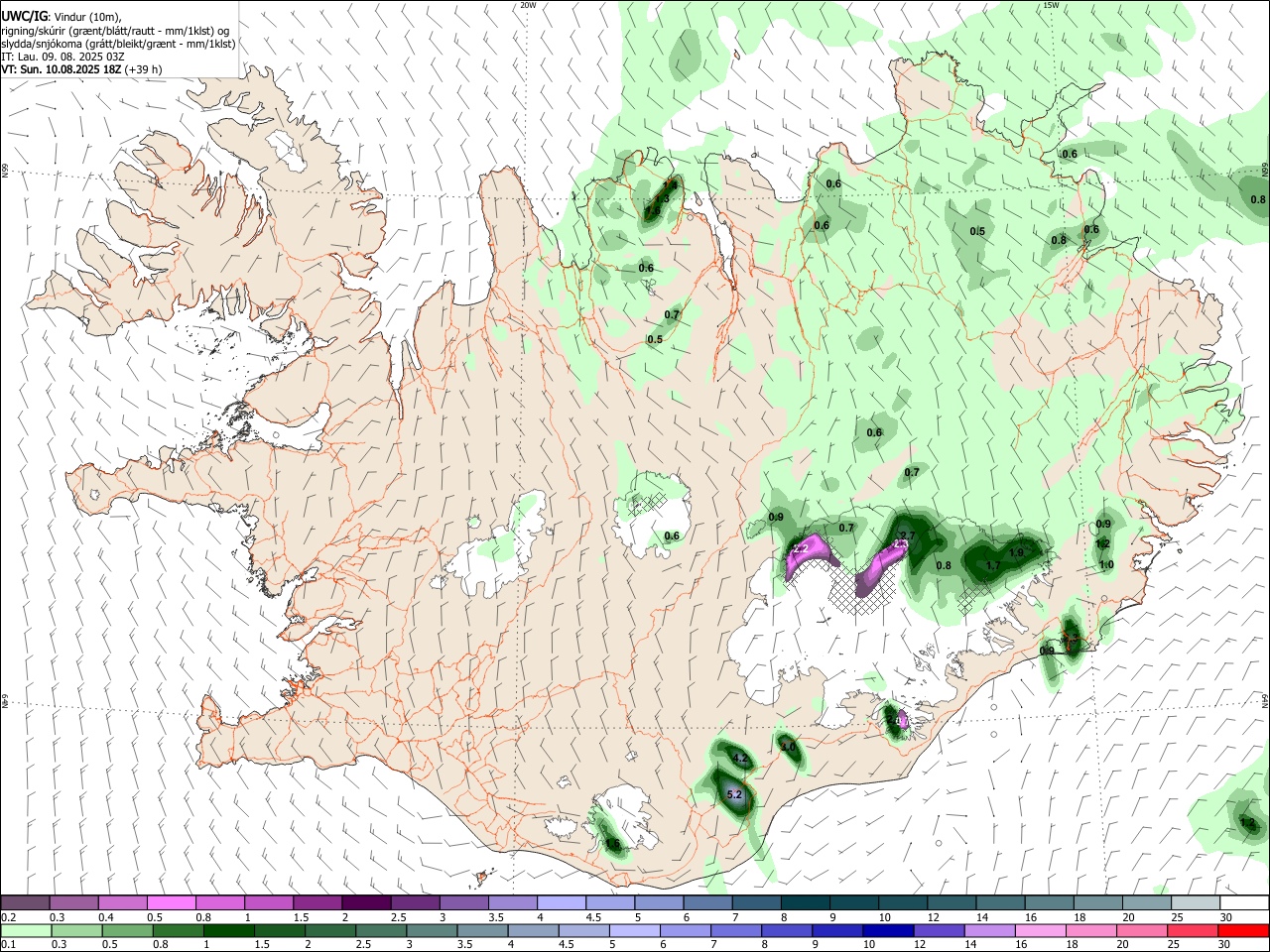Select deep blue bottom-row swatch between 10 and 12
The height and width of the screenshot is (952, 1270).
pos(887,930)
